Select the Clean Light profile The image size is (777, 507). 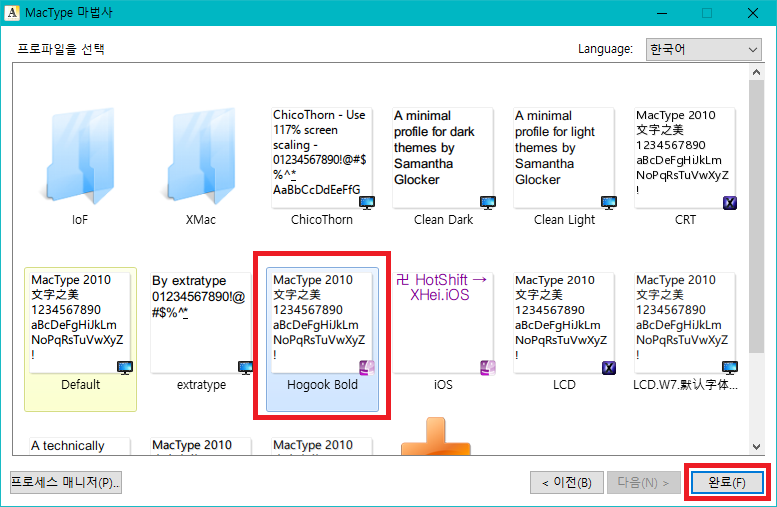(x=564, y=158)
